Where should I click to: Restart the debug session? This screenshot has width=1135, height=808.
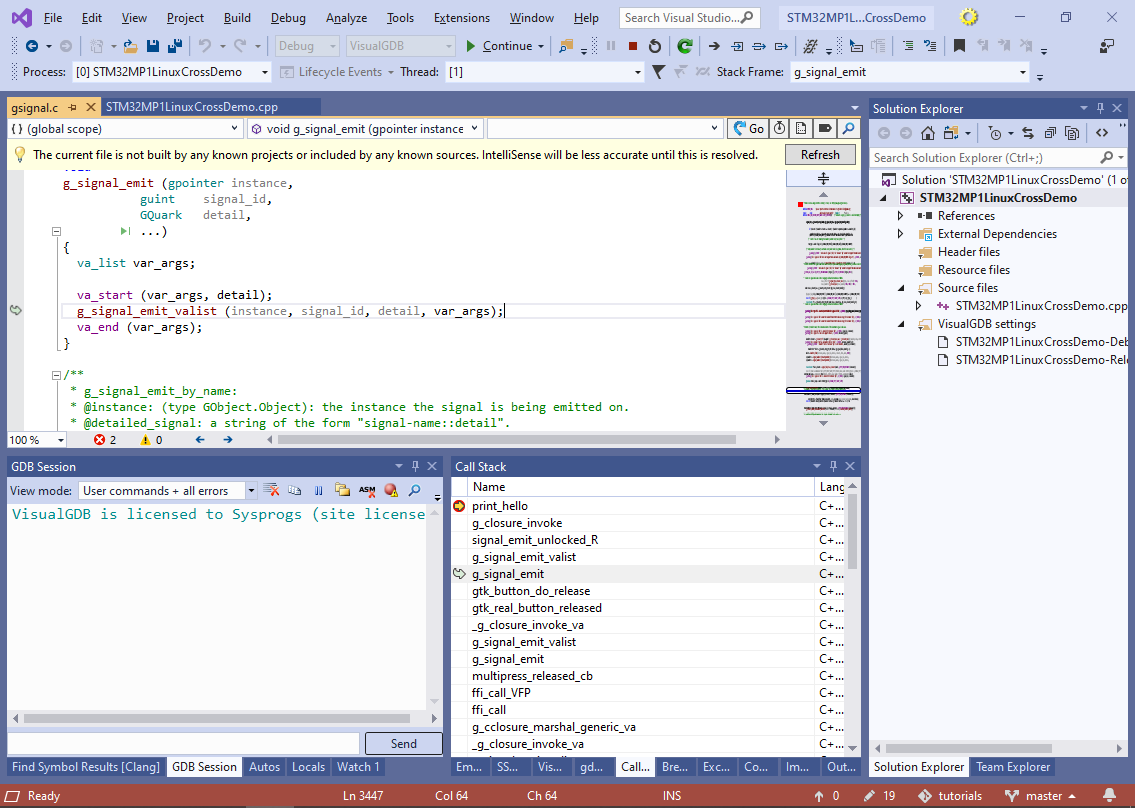tap(654, 46)
